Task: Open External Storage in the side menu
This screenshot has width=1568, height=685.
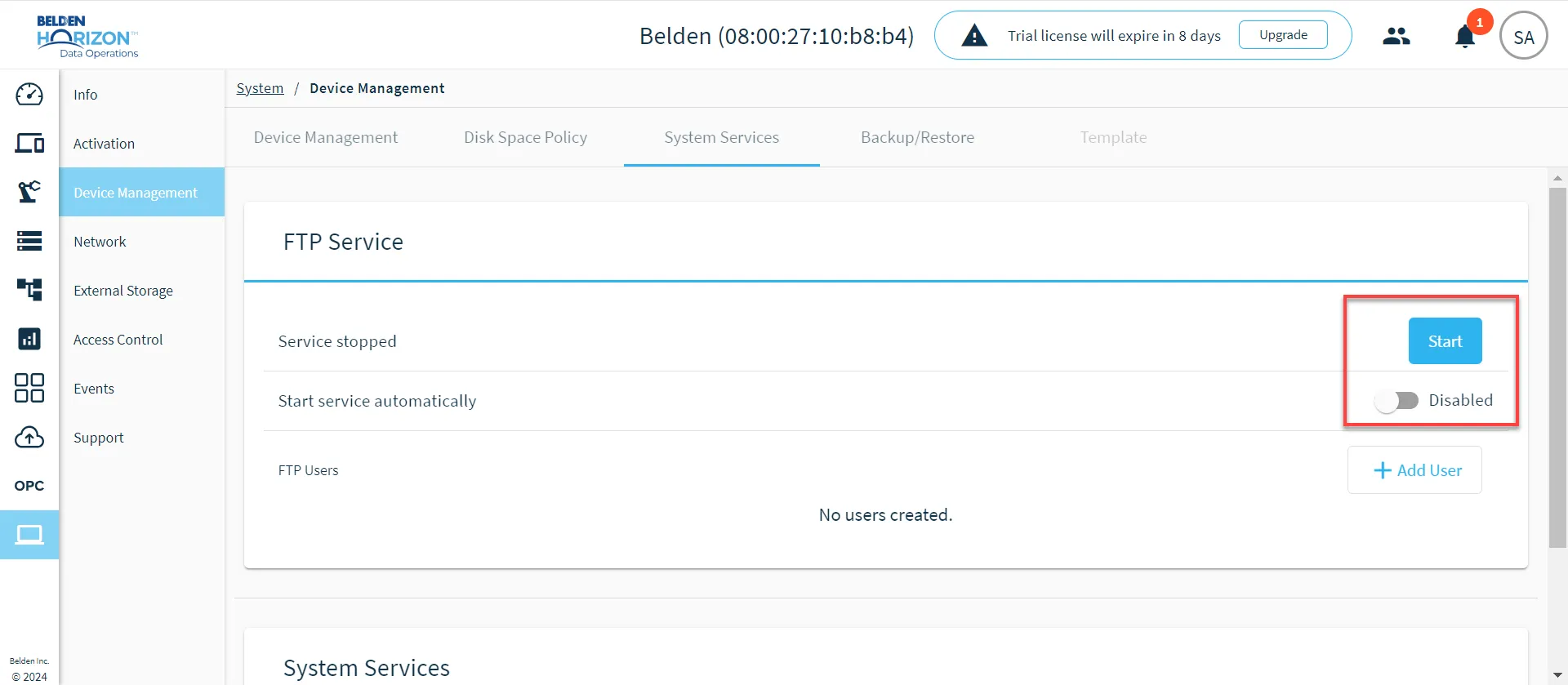Action: point(141,291)
